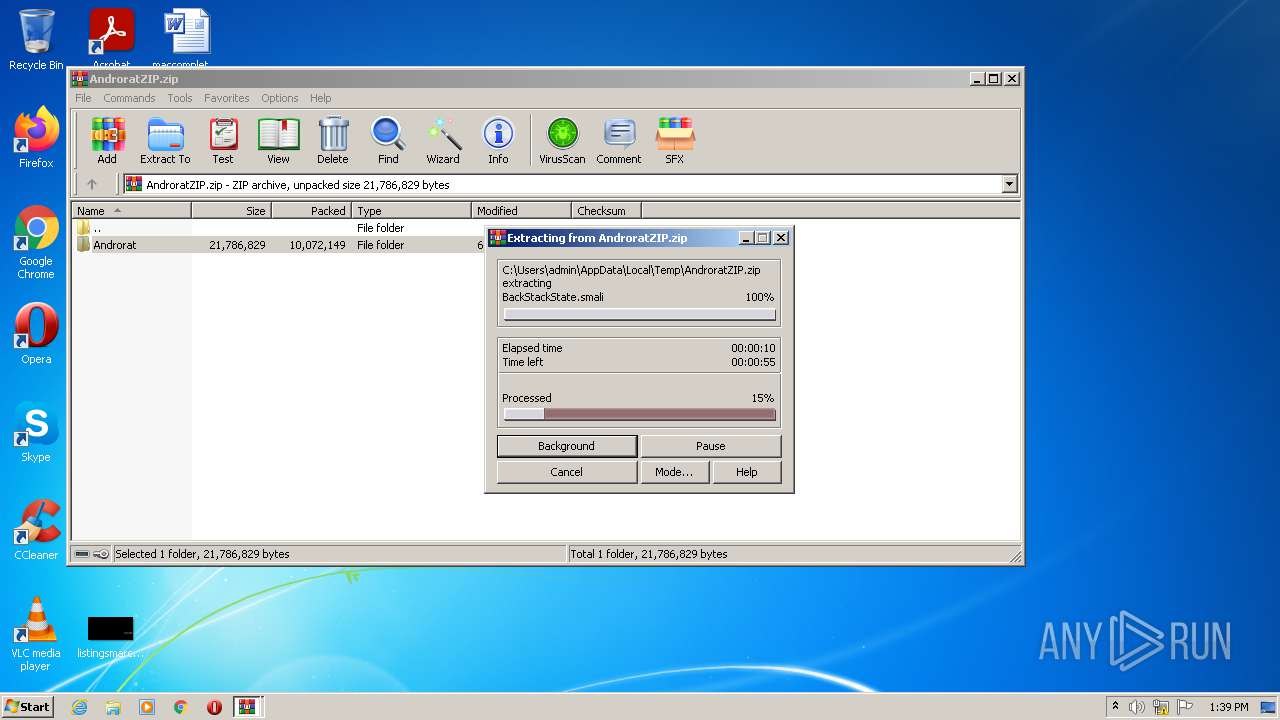This screenshot has height=720, width=1280.
Task: Click the Find toolbar icon
Action: (x=388, y=140)
